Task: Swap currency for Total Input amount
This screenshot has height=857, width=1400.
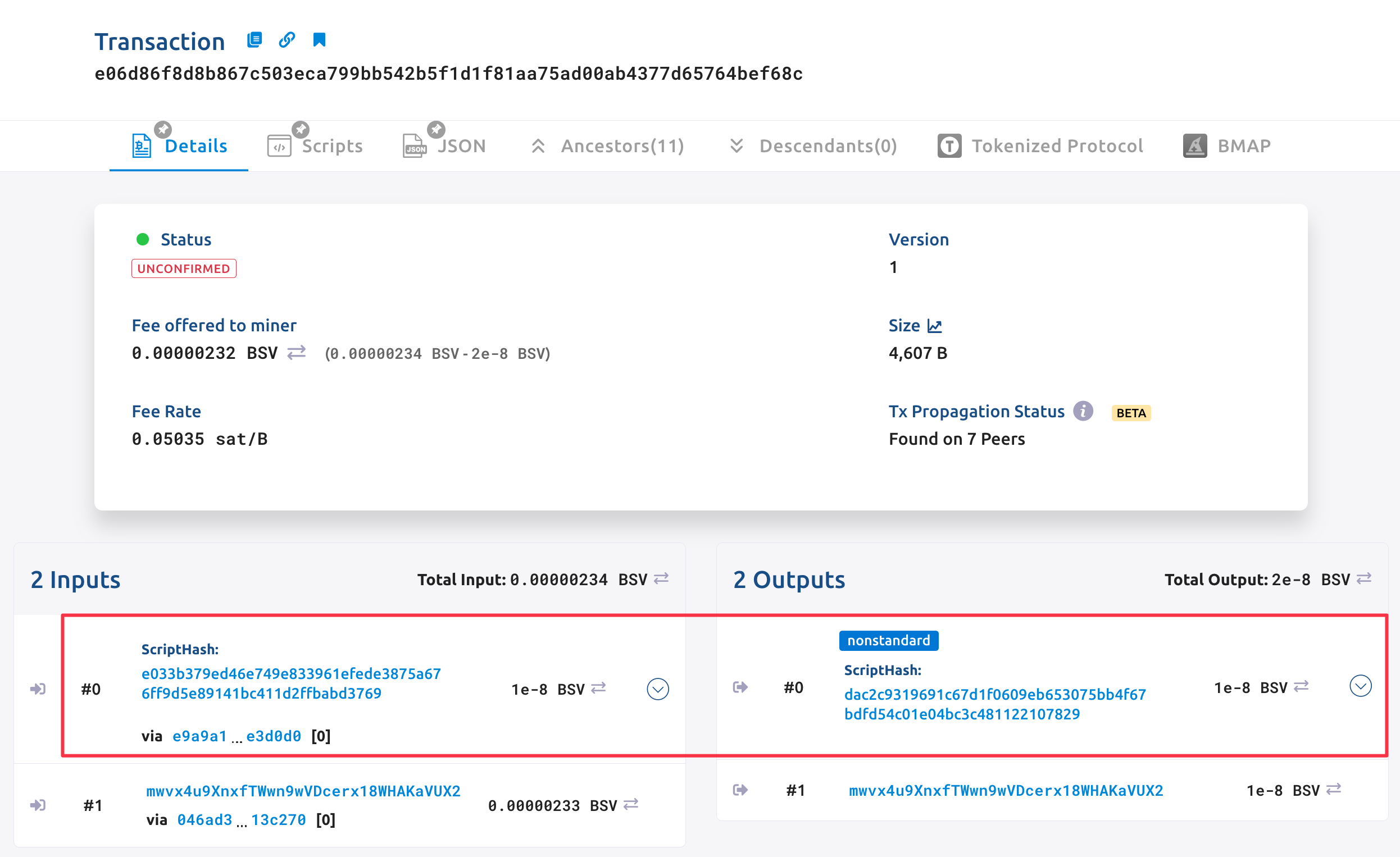Action: pyautogui.click(x=661, y=578)
